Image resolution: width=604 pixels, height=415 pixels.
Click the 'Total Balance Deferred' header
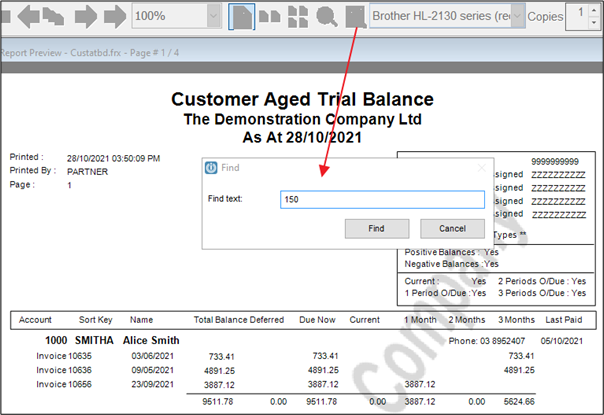[239, 320]
